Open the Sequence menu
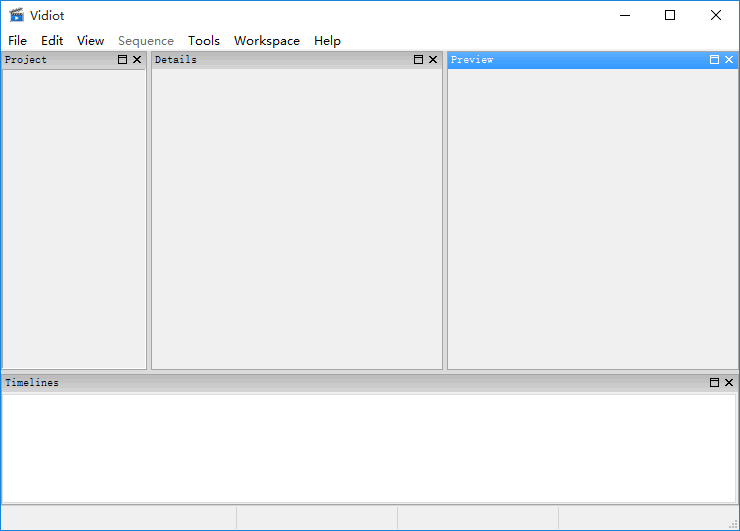 pyautogui.click(x=146, y=41)
